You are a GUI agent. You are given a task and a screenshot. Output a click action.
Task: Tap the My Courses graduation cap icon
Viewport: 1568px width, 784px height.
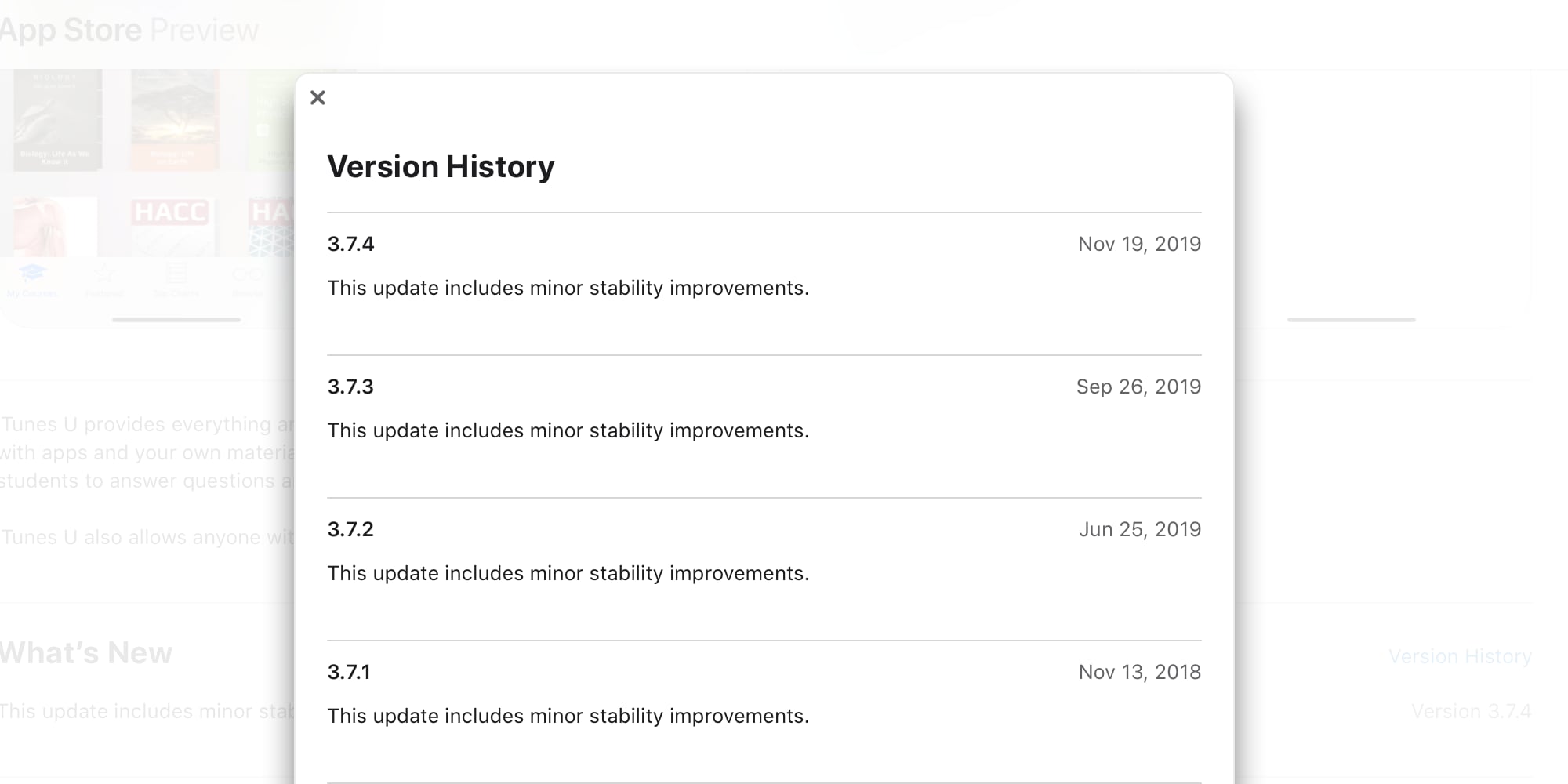(32, 274)
